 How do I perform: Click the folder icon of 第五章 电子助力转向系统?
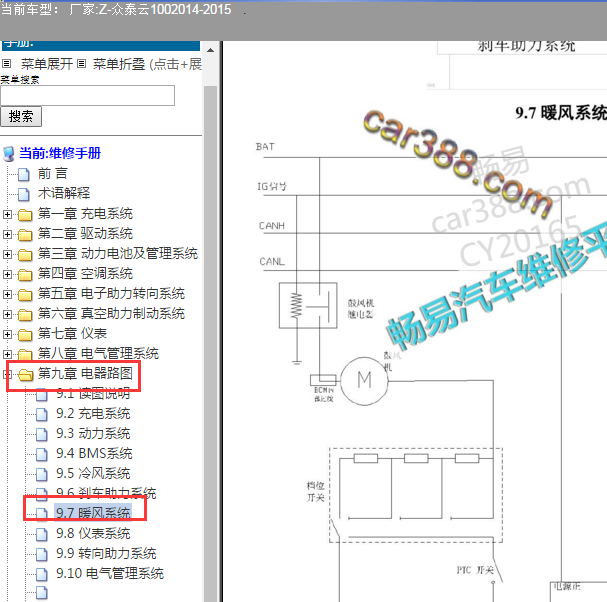25,295
